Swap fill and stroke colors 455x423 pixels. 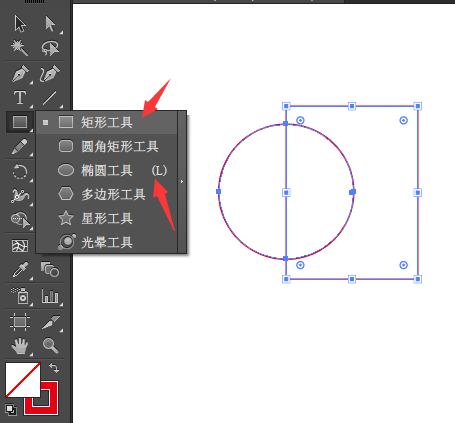pos(54,368)
